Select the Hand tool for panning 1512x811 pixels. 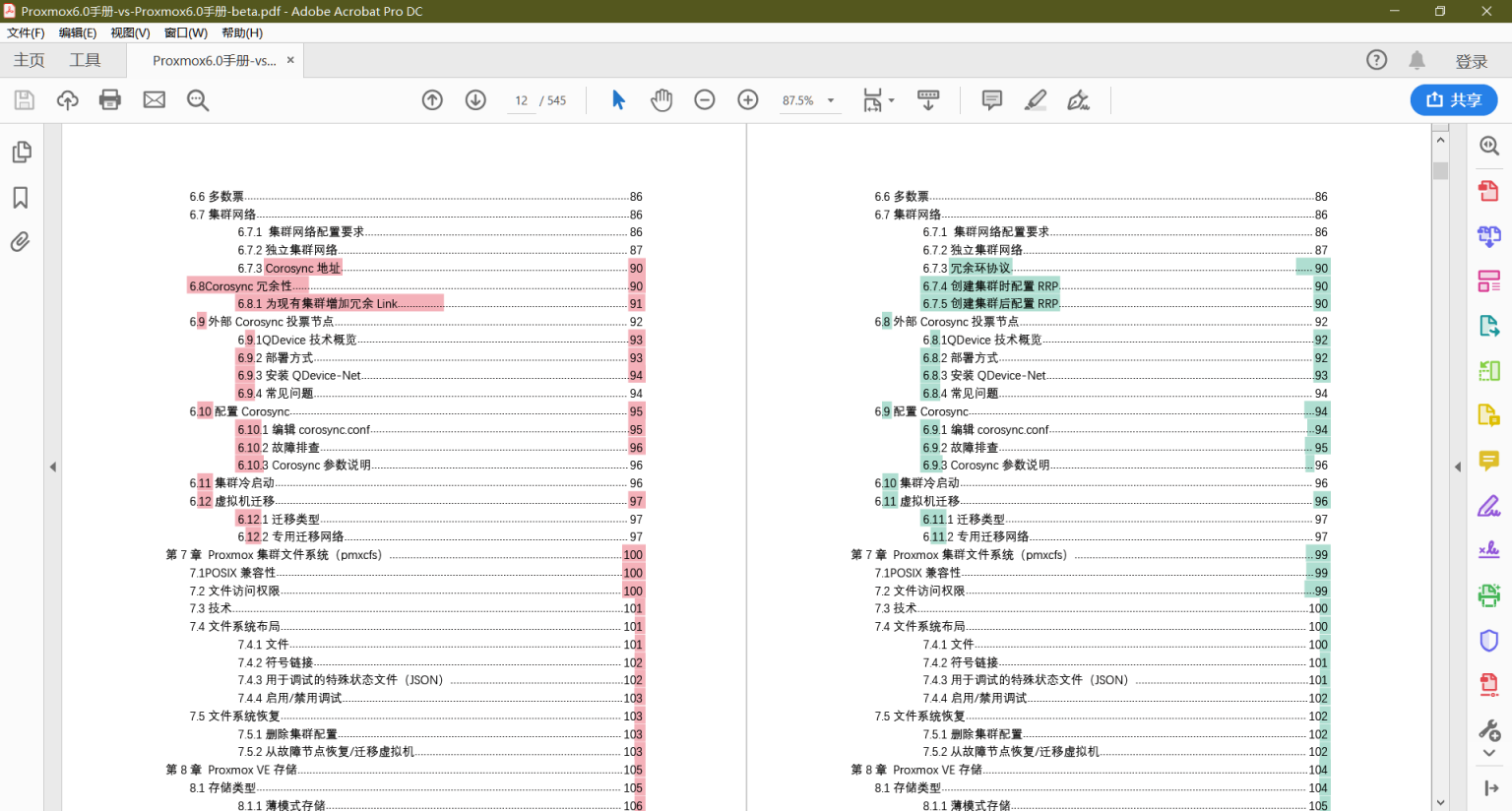(661, 99)
